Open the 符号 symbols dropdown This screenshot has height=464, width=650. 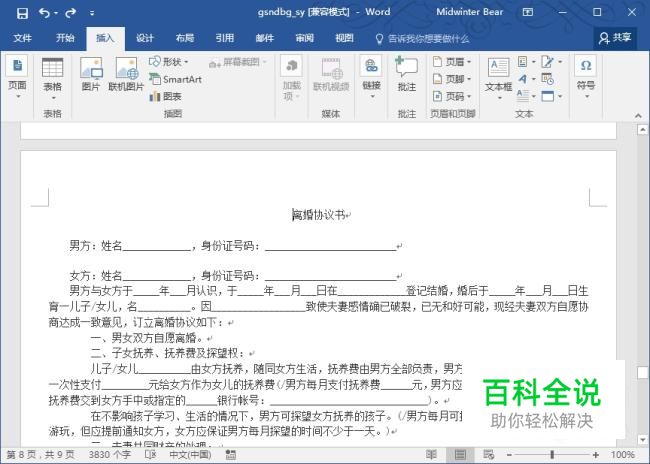[x=586, y=78]
